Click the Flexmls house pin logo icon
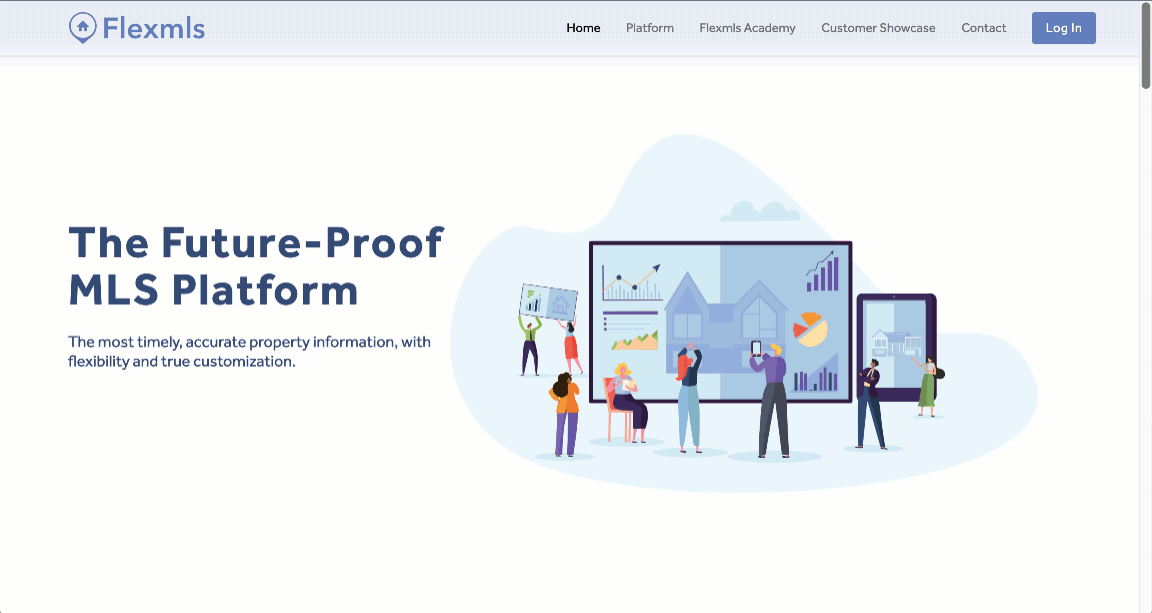The width and height of the screenshot is (1152, 613). pos(82,28)
